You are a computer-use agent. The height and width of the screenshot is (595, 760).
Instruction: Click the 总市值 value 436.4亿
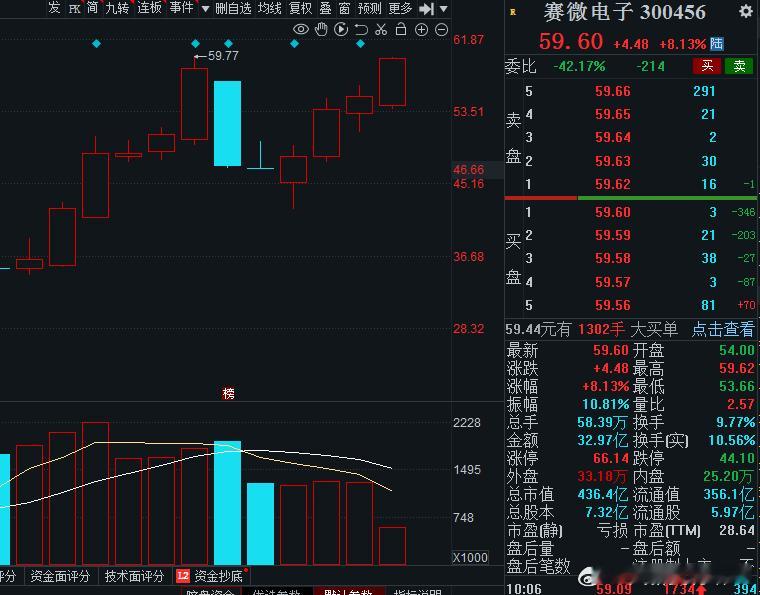coord(603,494)
